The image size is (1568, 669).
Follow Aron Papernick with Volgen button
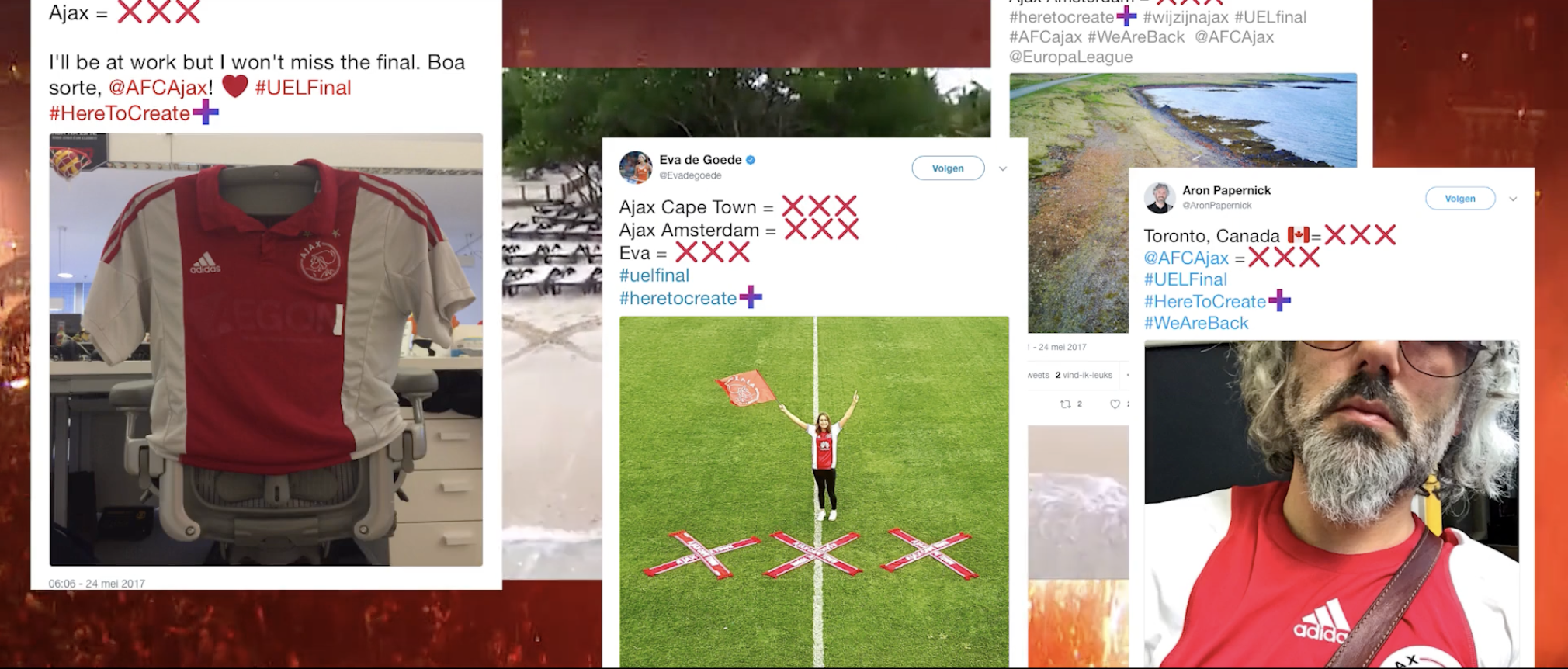1460,199
